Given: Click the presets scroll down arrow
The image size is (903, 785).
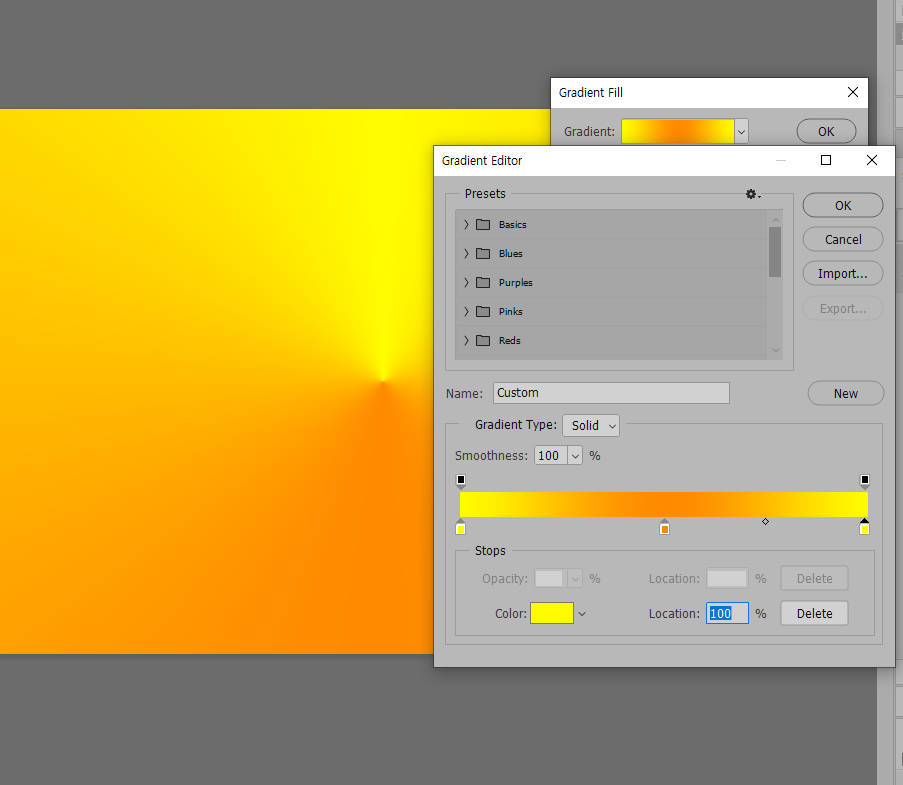Looking at the screenshot, I should point(775,350).
